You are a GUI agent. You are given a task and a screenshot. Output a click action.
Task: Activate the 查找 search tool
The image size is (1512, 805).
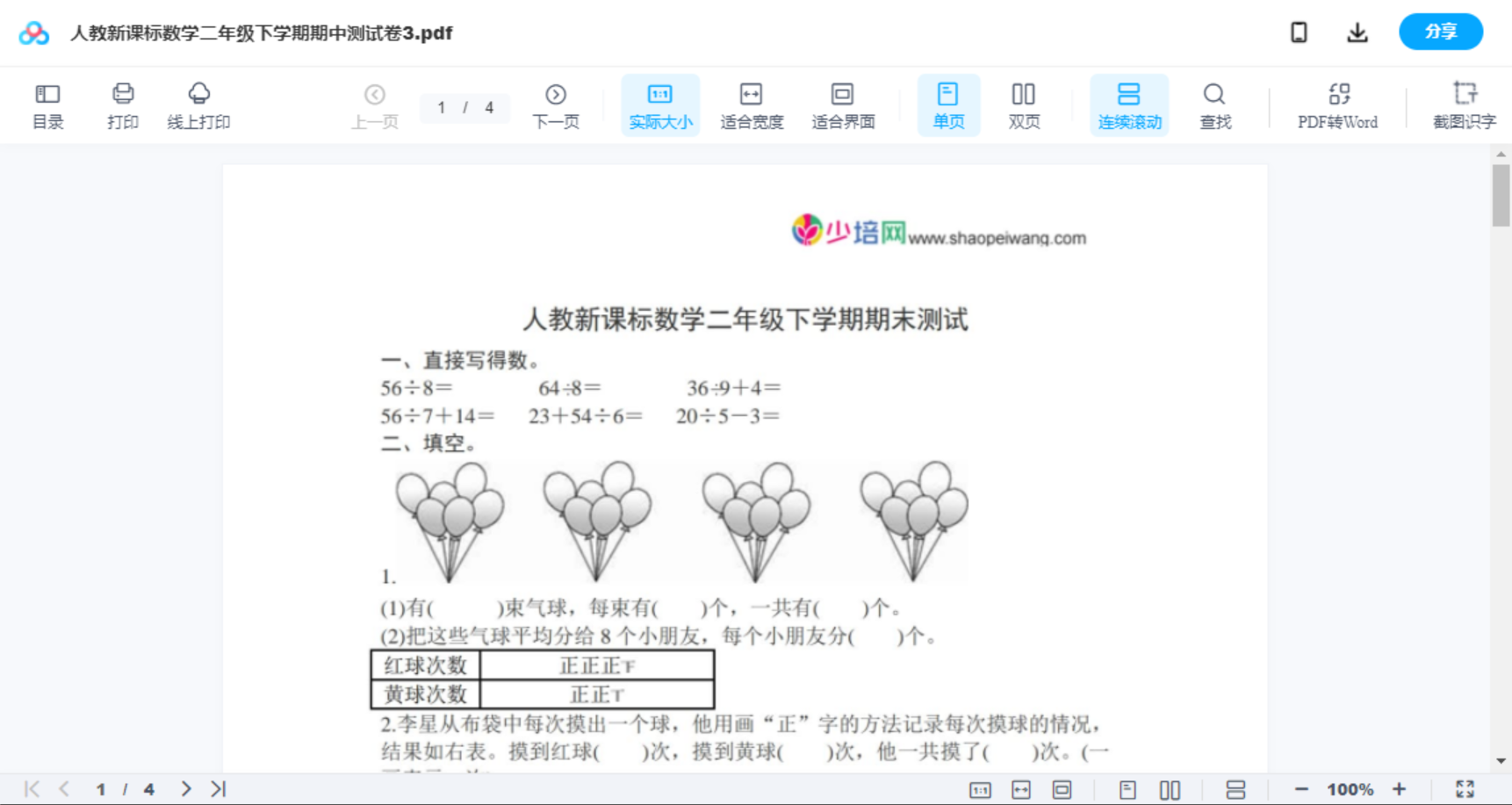point(1214,104)
